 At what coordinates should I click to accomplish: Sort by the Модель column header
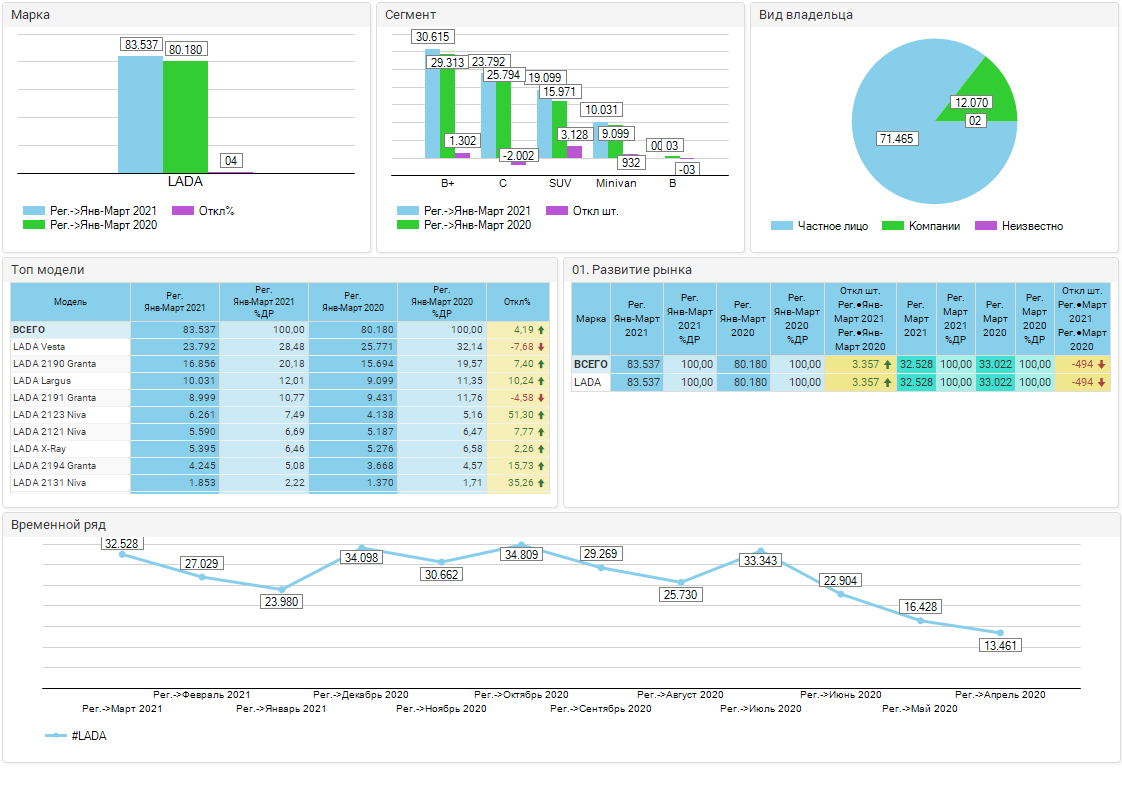pyautogui.click(x=70, y=302)
